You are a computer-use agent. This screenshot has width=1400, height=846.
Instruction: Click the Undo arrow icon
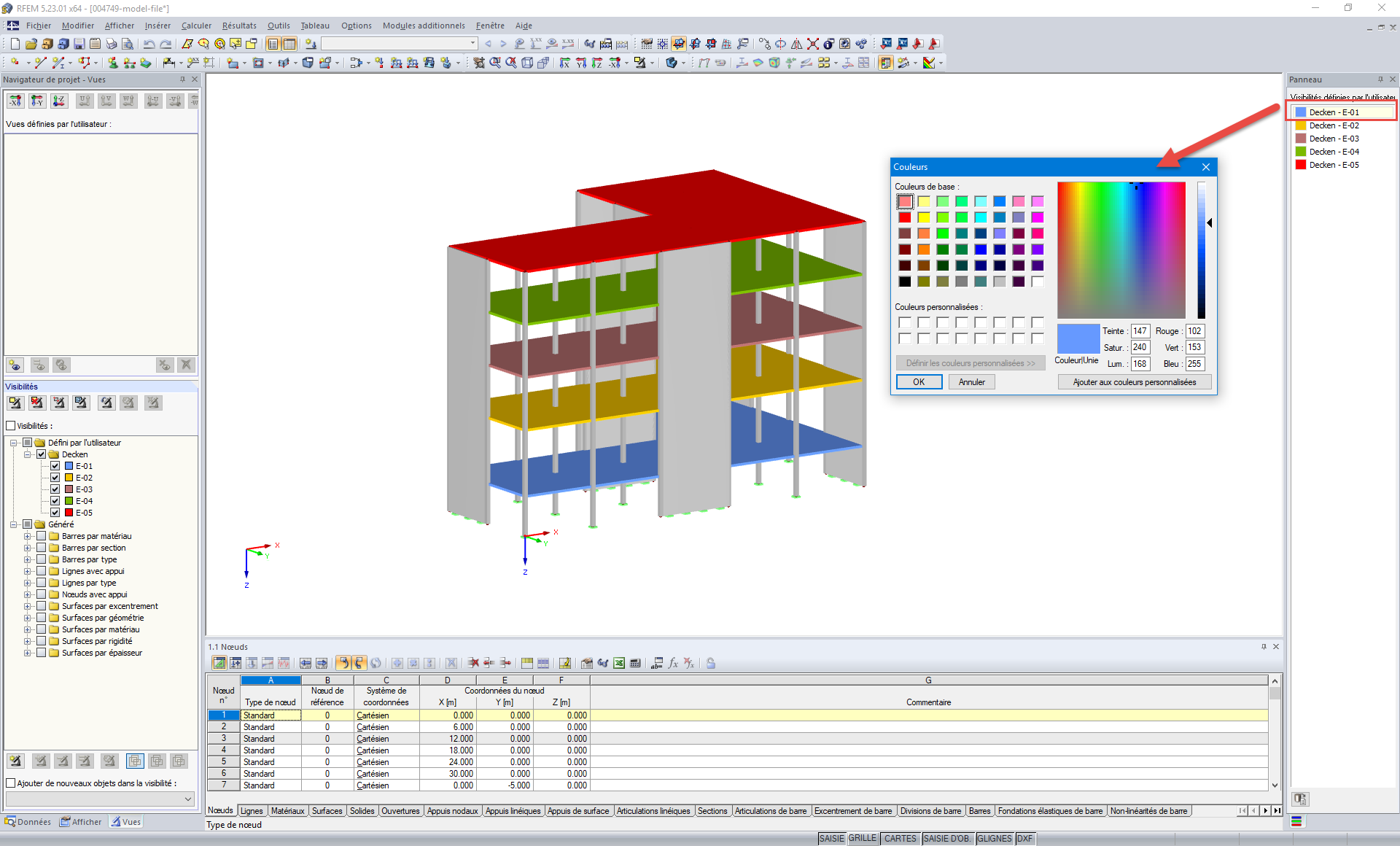pos(149,44)
